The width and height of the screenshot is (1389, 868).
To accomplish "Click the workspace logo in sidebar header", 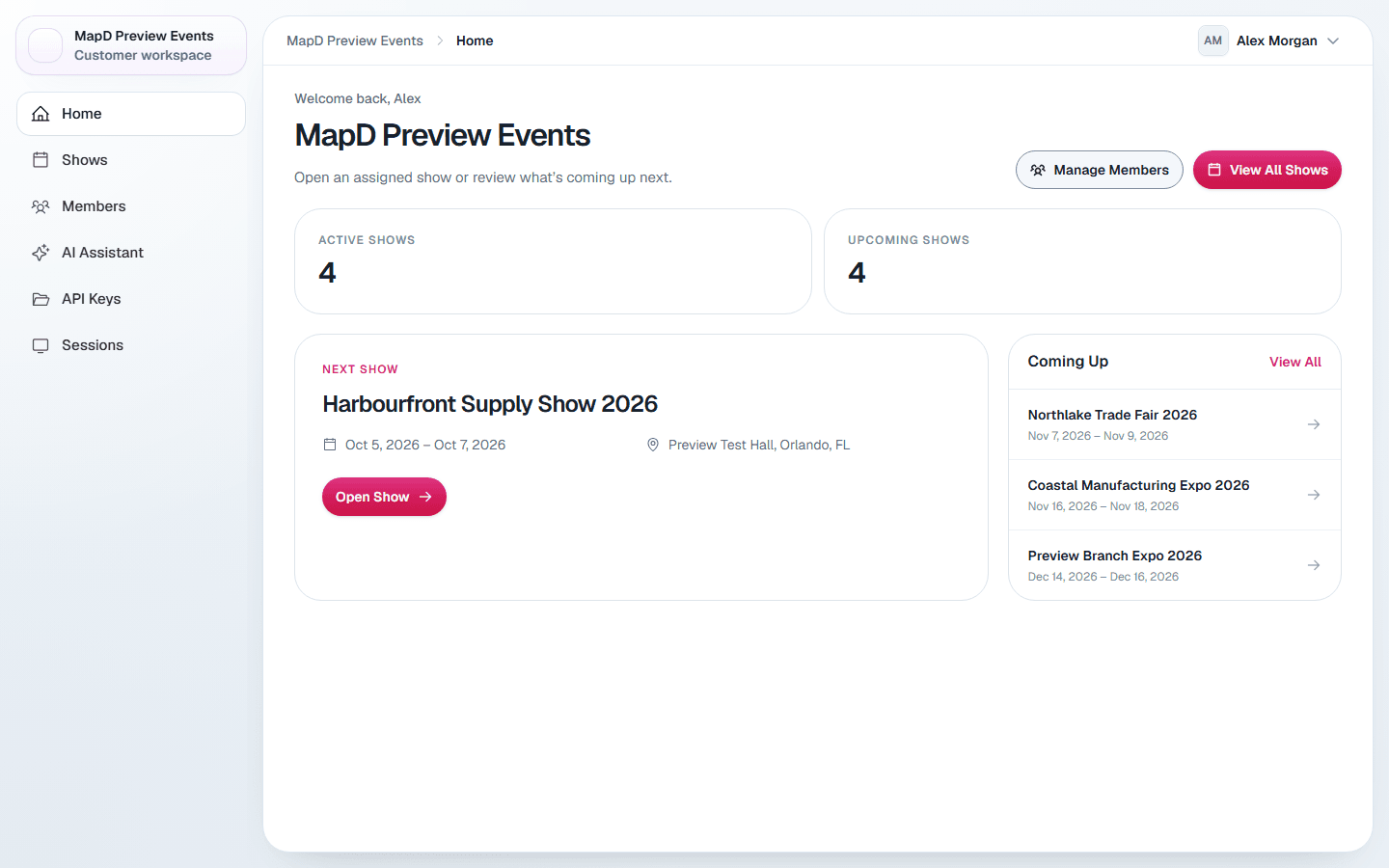I will pos(45,45).
